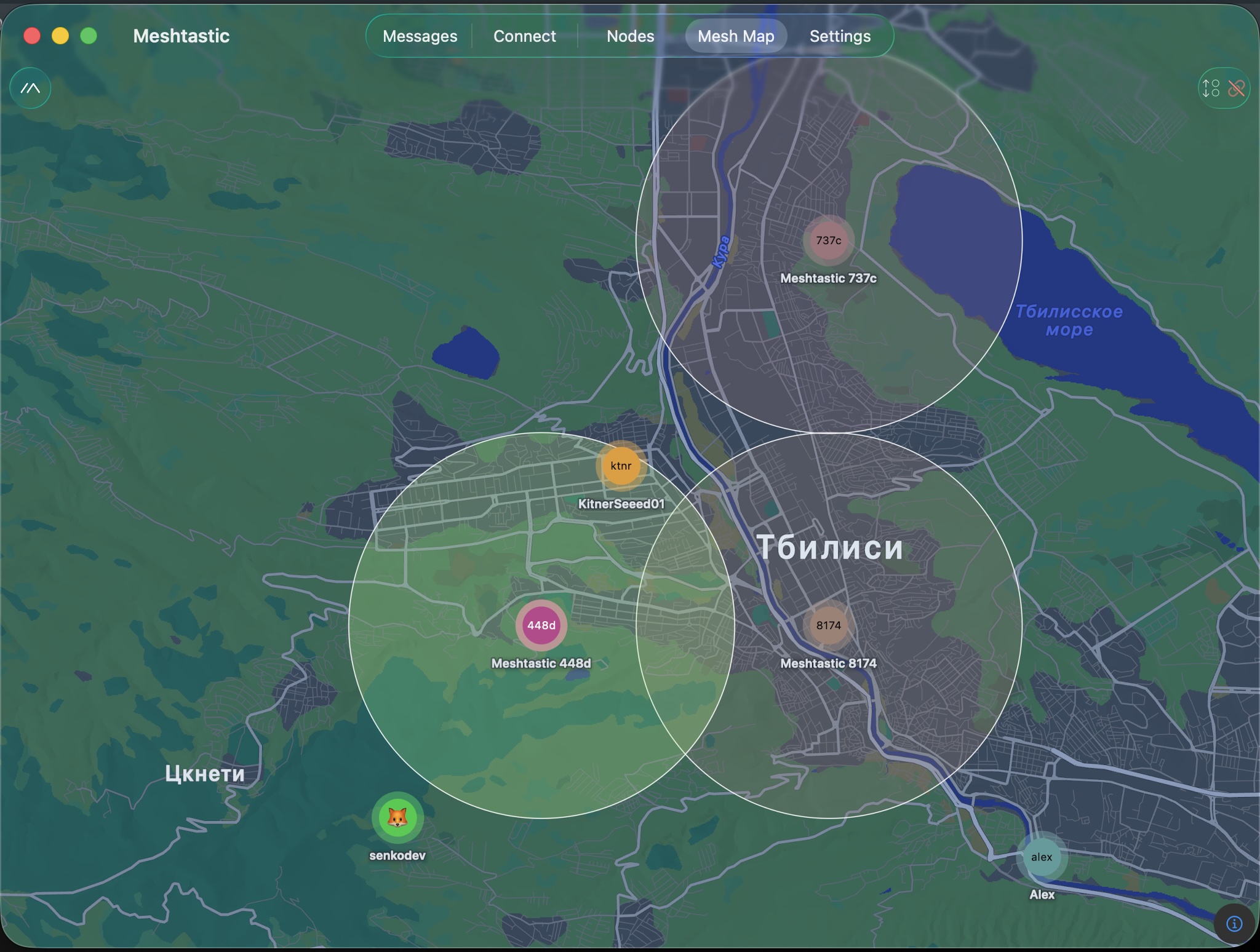Click the Тбилиси city label on map
1260x952 pixels.
829,547
